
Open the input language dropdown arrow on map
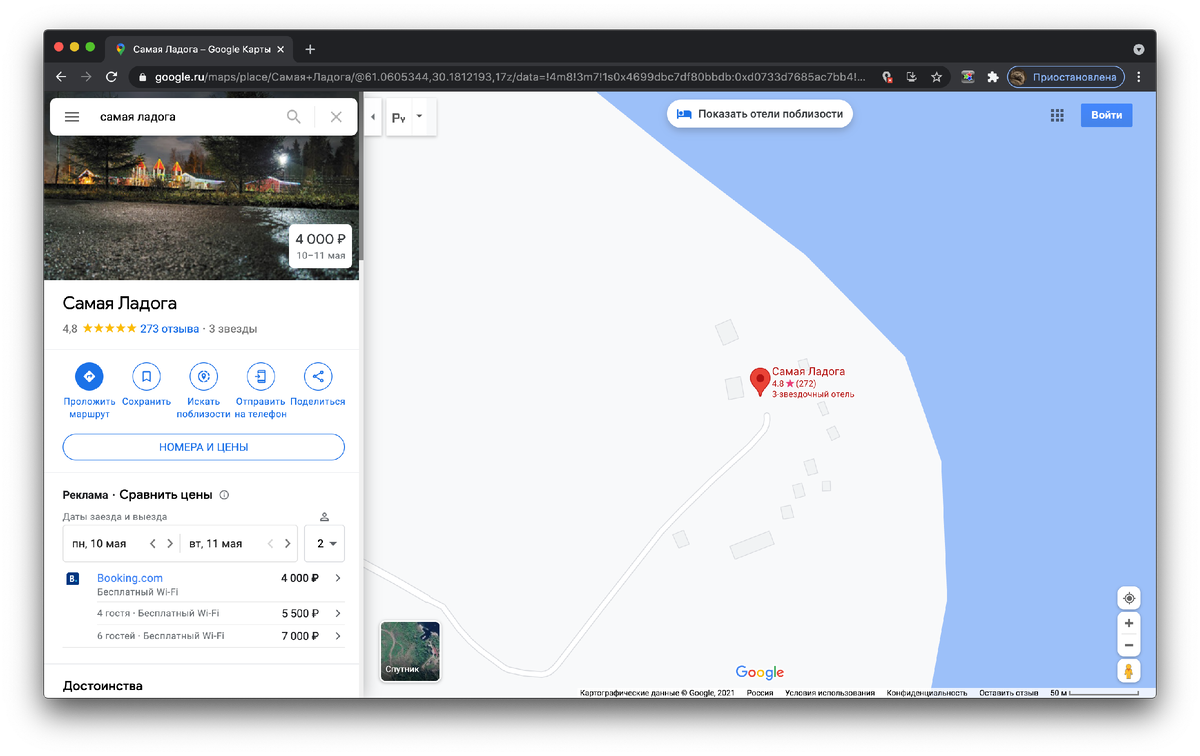point(420,116)
